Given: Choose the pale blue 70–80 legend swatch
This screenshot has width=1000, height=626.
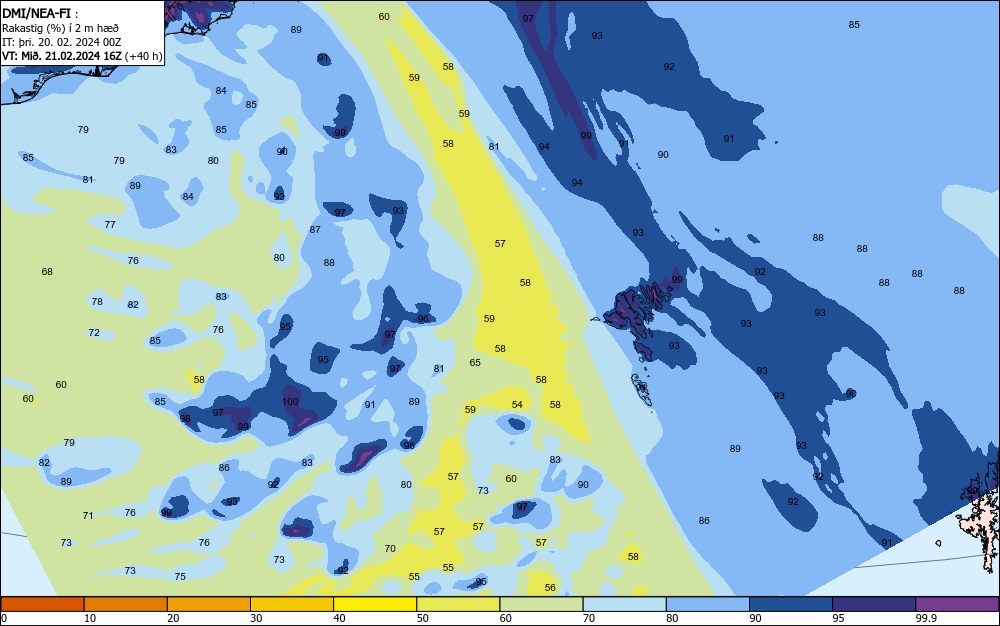Looking at the screenshot, I should click(x=624, y=604).
